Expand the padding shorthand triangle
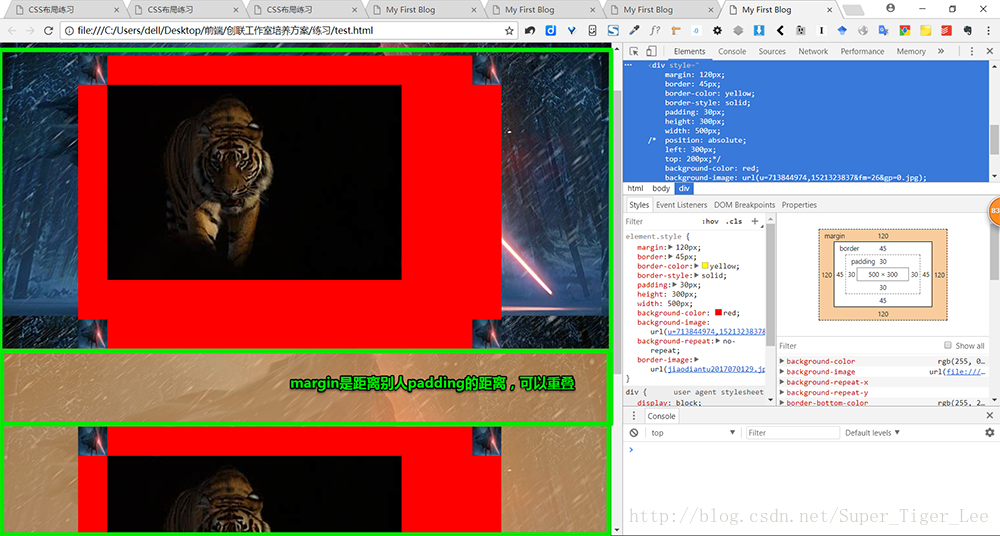 [x=675, y=285]
